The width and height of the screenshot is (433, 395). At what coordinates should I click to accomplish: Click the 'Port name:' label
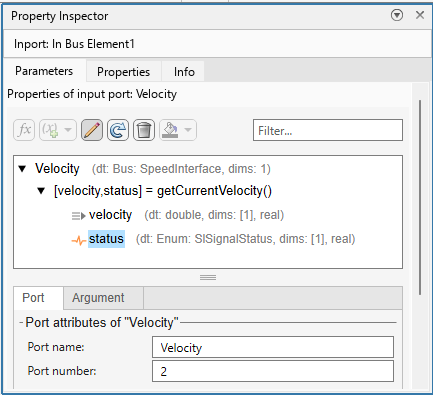point(56,347)
